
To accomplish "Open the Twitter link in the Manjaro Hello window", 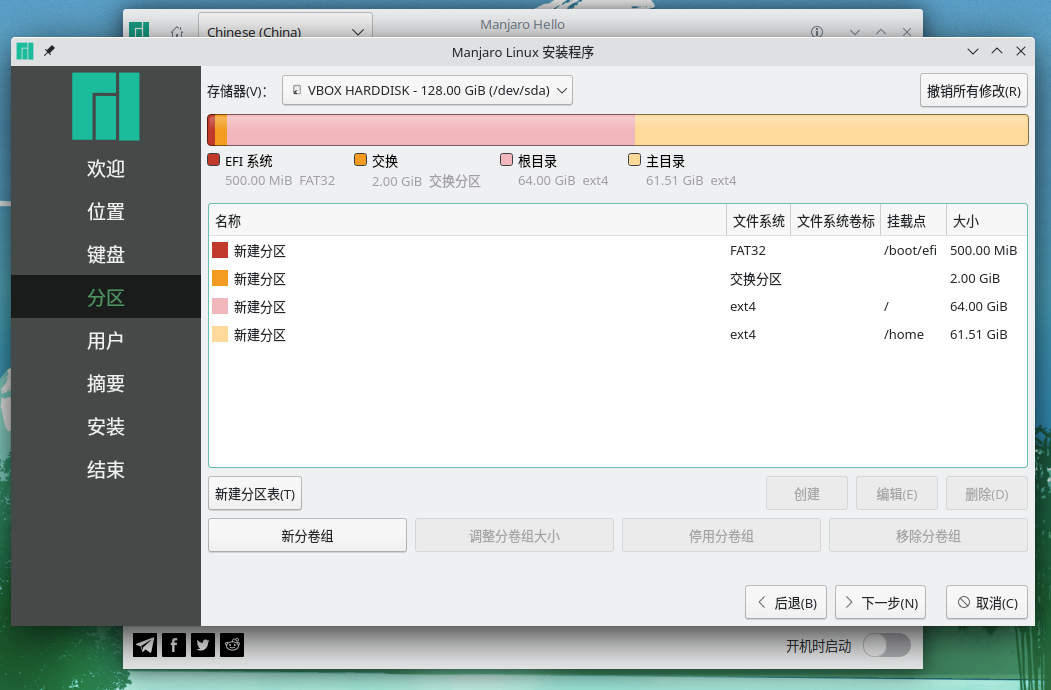I will (202, 645).
